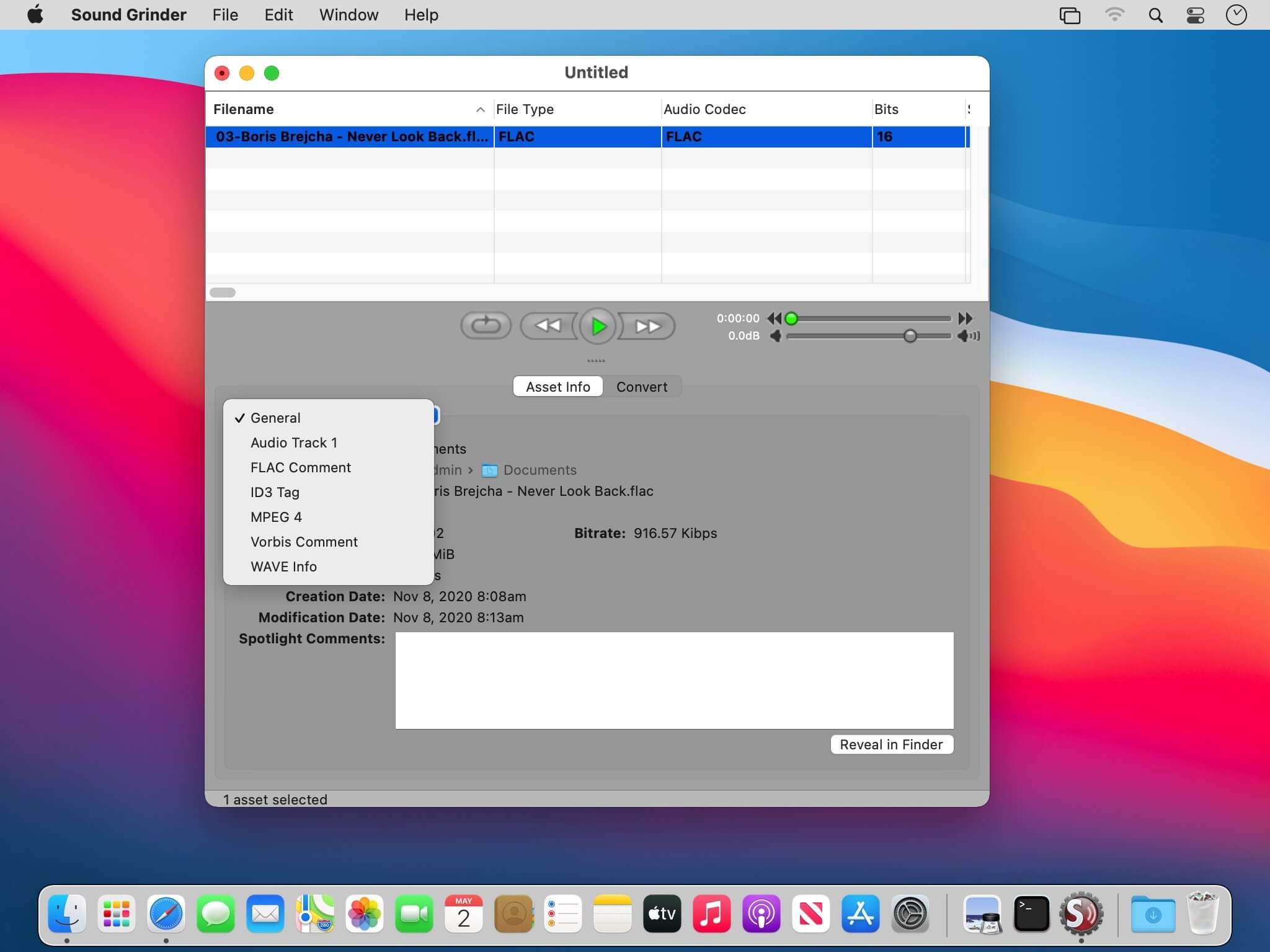This screenshot has width=1270, height=952.
Task: Skip to end of track icon
Action: tap(965, 319)
